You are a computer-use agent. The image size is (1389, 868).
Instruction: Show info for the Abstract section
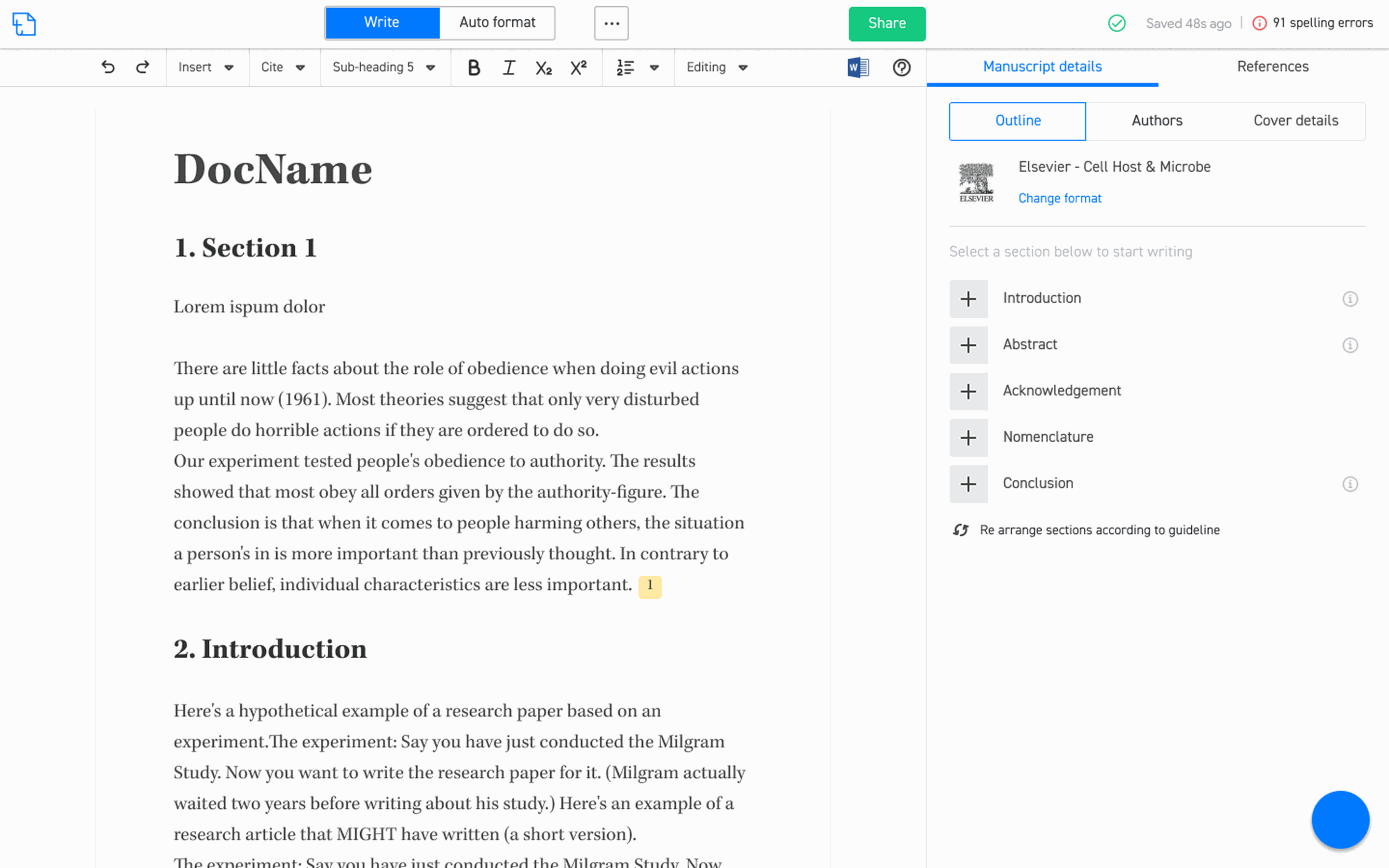[x=1350, y=346]
